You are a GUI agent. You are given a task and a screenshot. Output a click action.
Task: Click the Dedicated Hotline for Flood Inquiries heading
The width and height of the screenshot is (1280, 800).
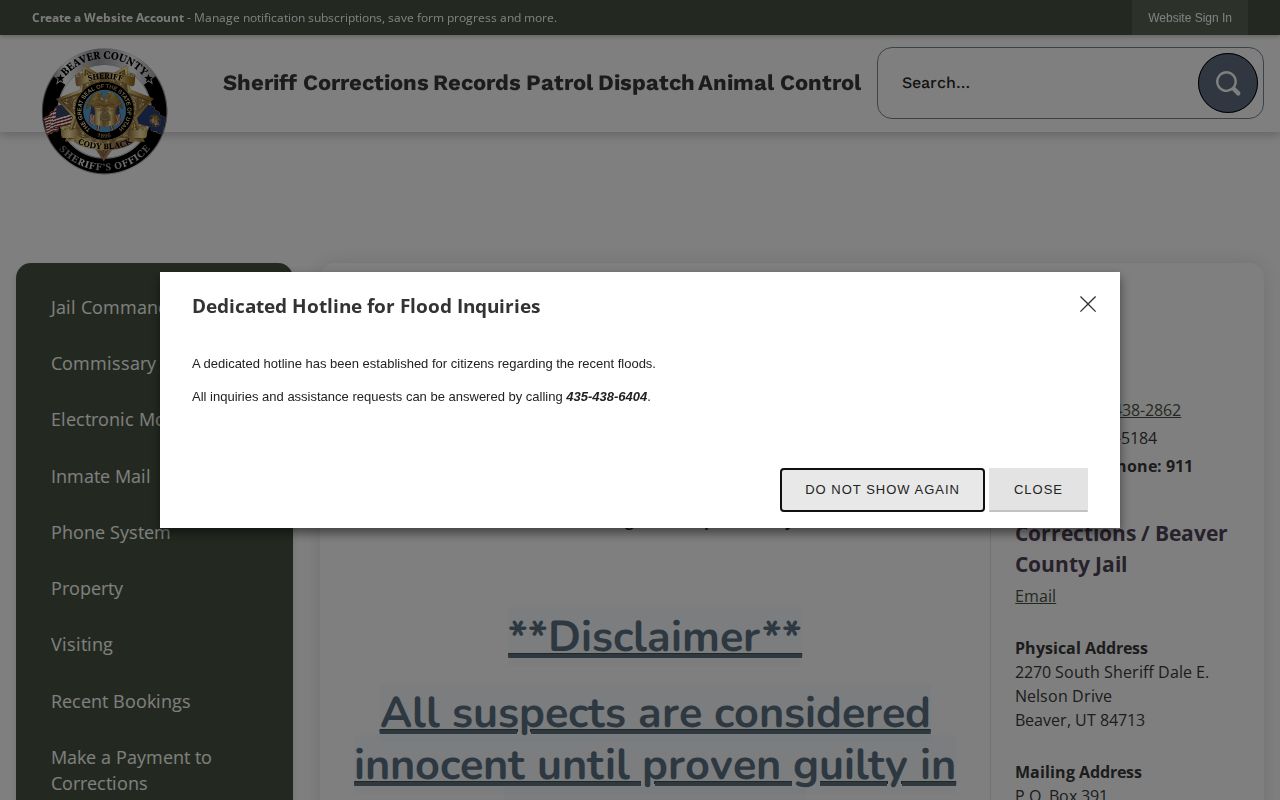(x=366, y=306)
